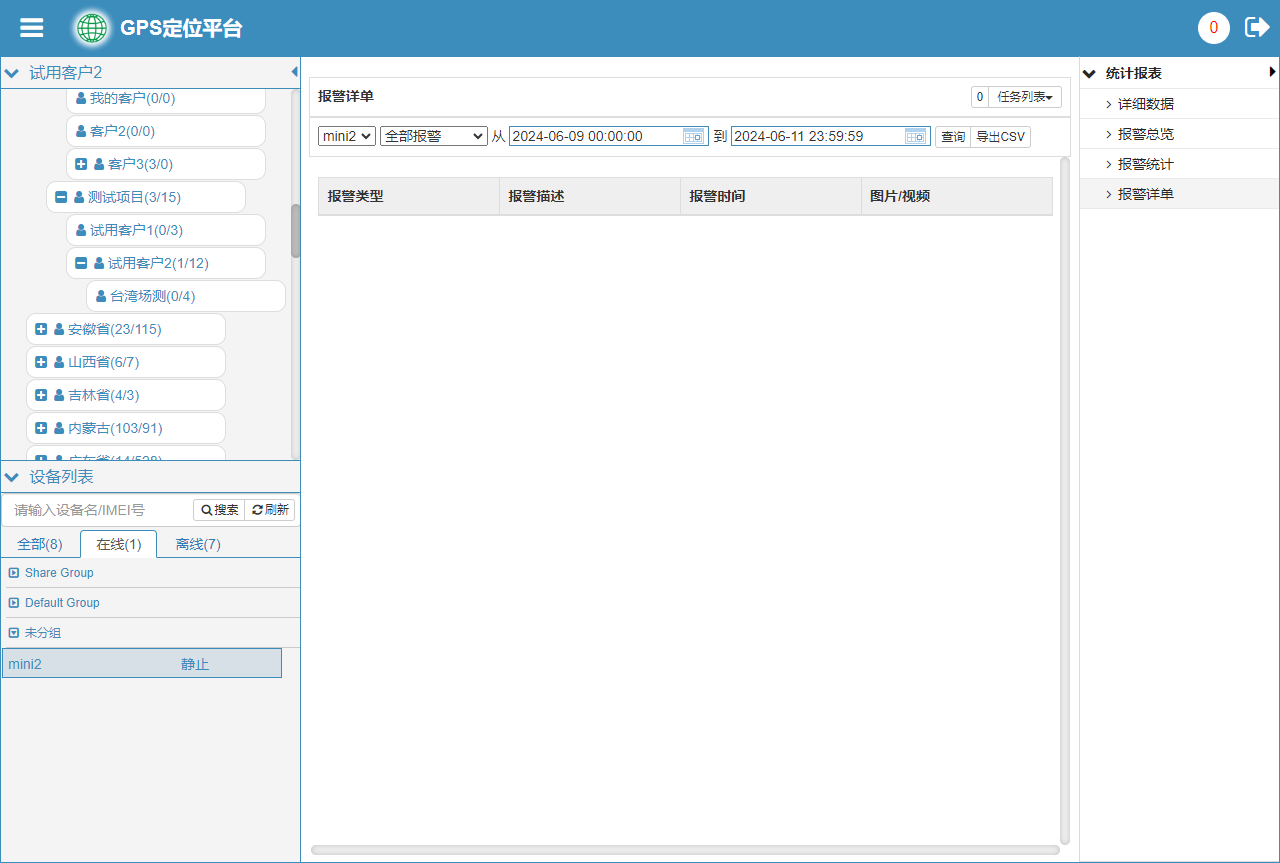Expand the 安徽省 tree node
This screenshot has height=863, width=1280.
point(41,329)
